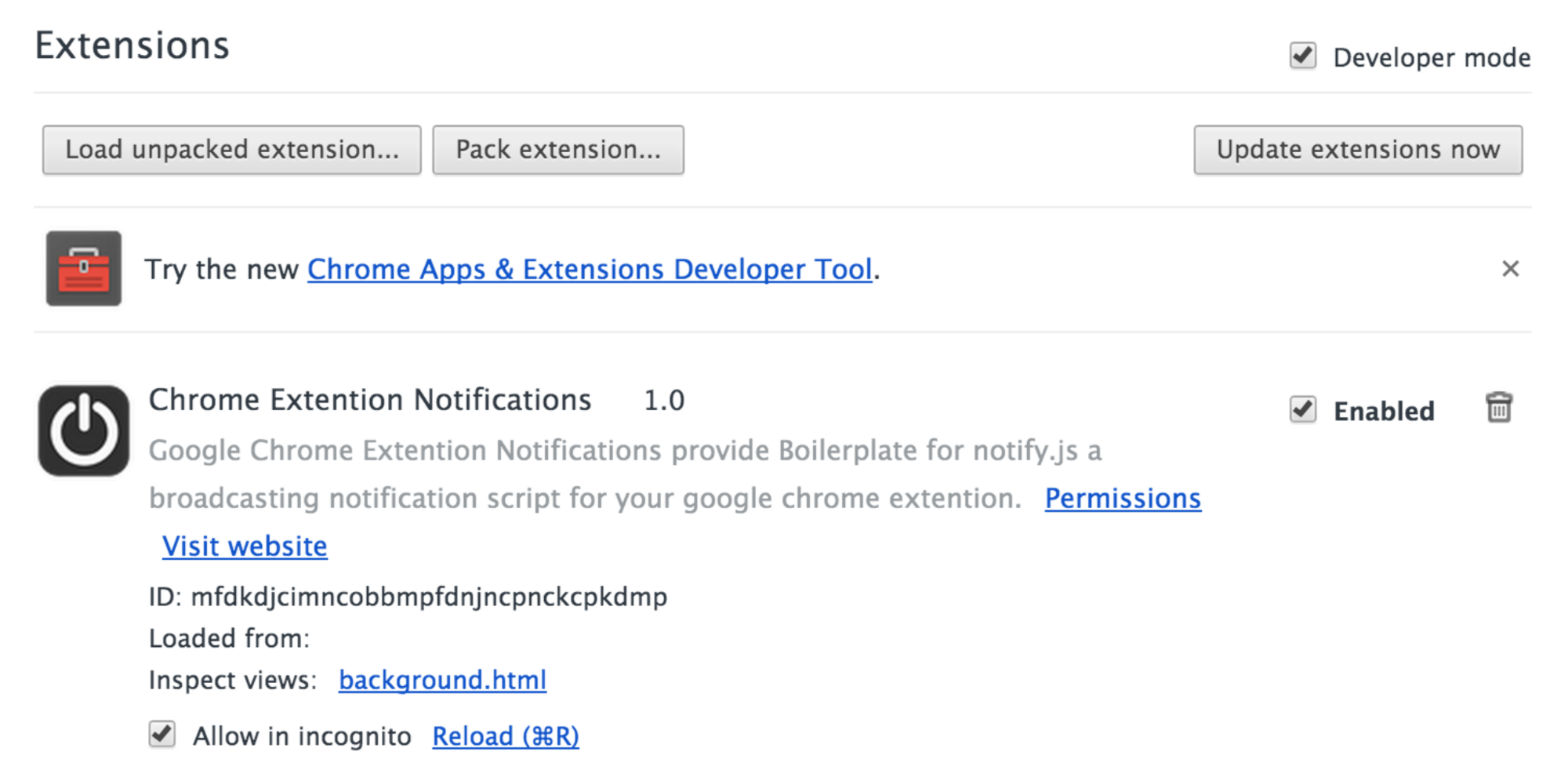Click the Pack extension button

(x=557, y=150)
